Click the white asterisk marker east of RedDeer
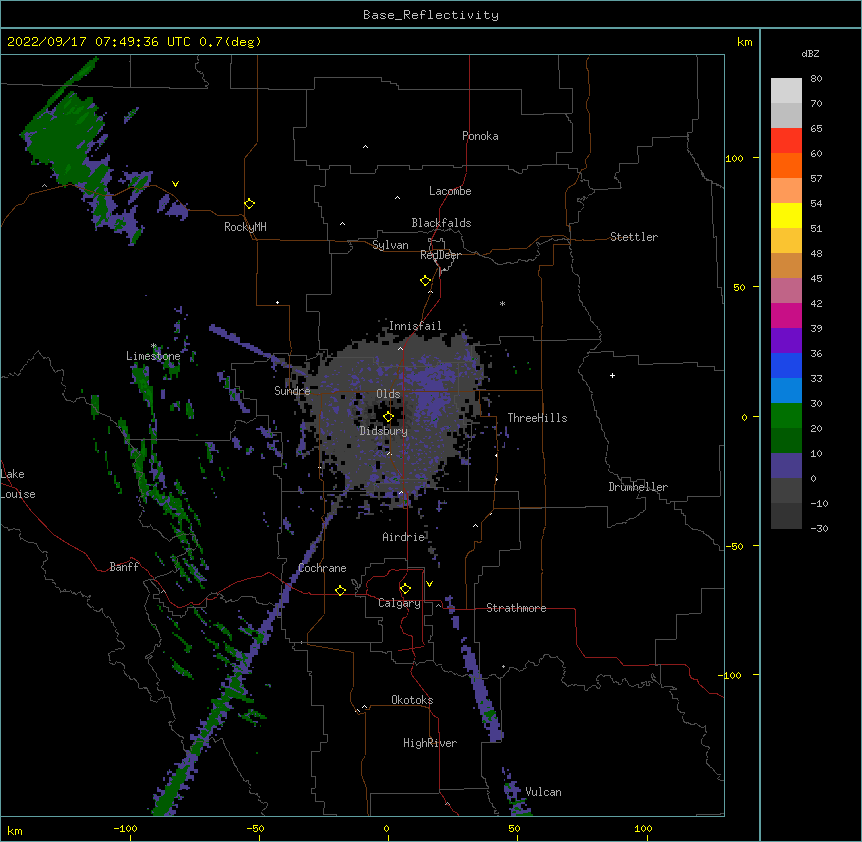Image resolution: width=862 pixels, height=842 pixels. click(x=502, y=303)
